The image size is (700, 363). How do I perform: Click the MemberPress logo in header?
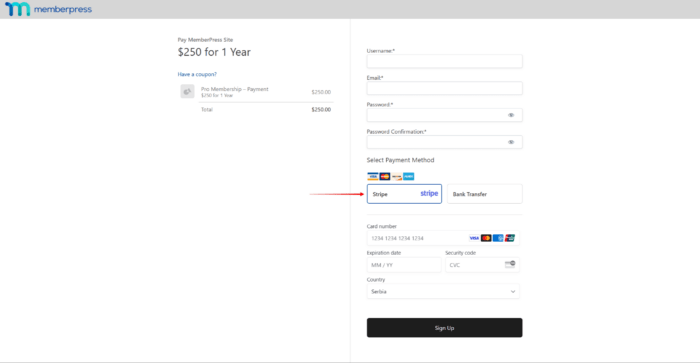point(48,9)
